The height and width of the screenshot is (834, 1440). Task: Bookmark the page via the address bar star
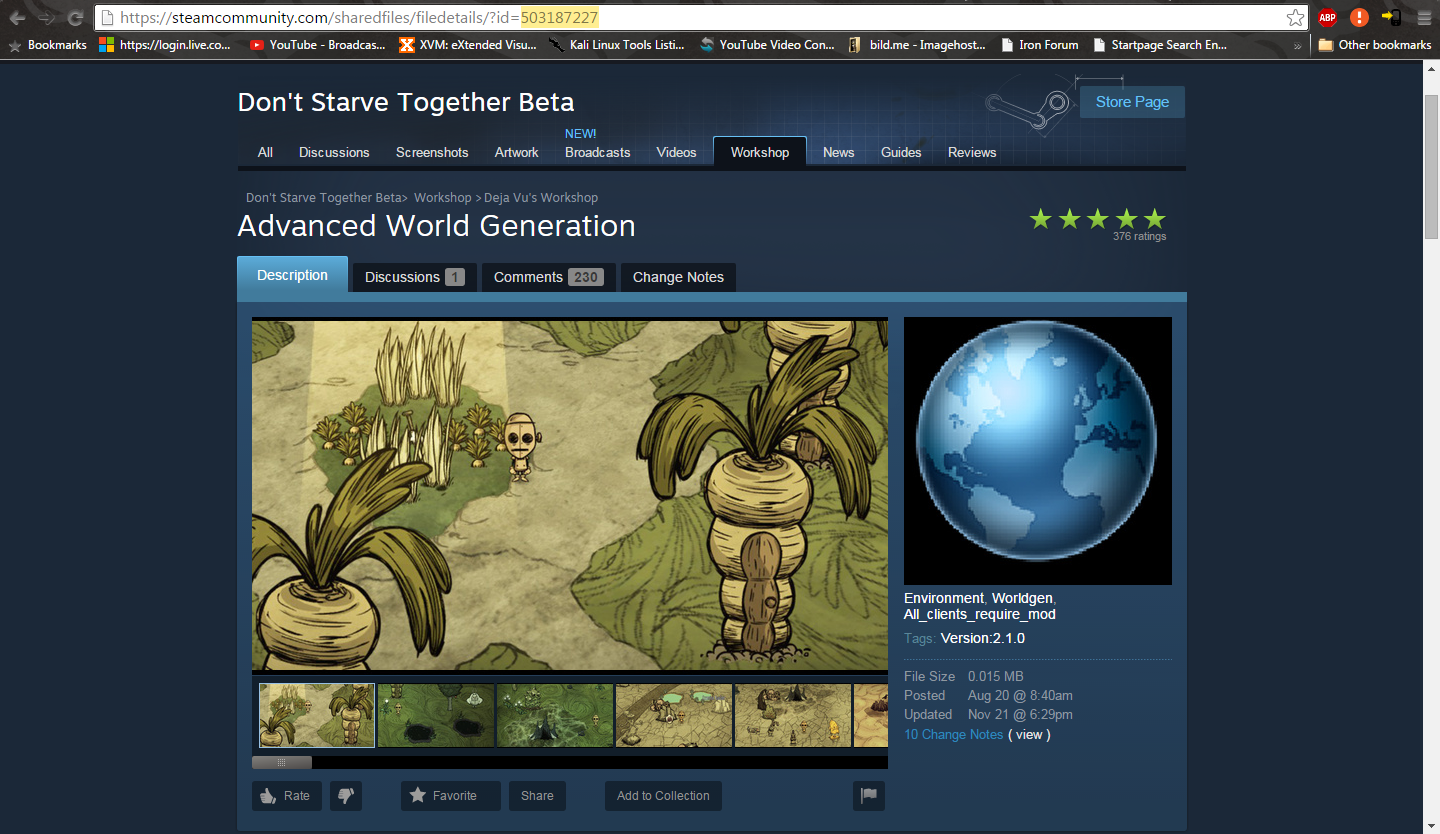tap(1294, 17)
